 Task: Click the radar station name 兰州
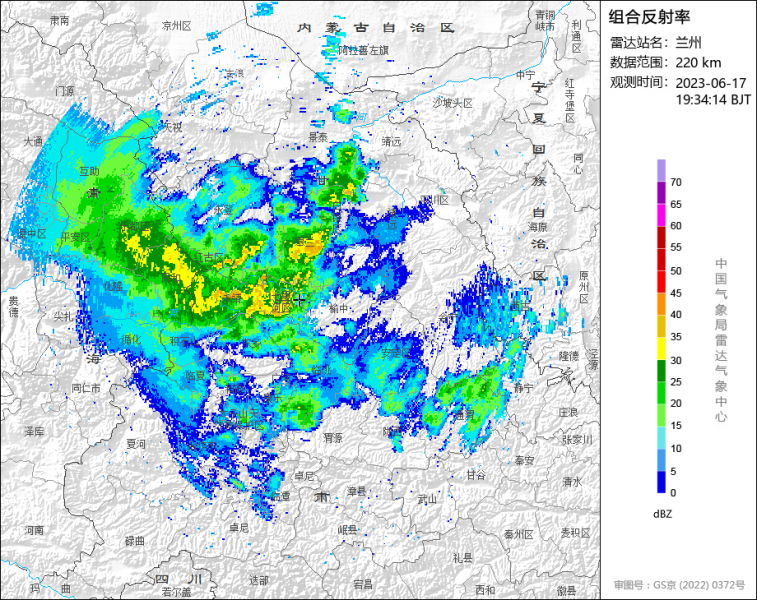pyautogui.click(x=688, y=42)
